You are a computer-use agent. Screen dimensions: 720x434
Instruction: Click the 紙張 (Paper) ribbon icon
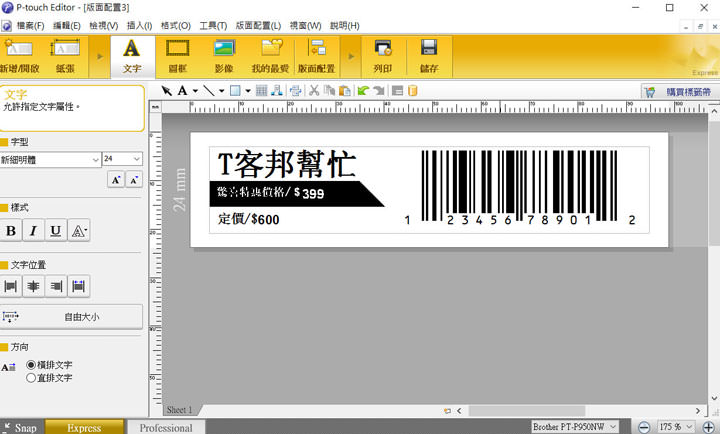pos(65,56)
